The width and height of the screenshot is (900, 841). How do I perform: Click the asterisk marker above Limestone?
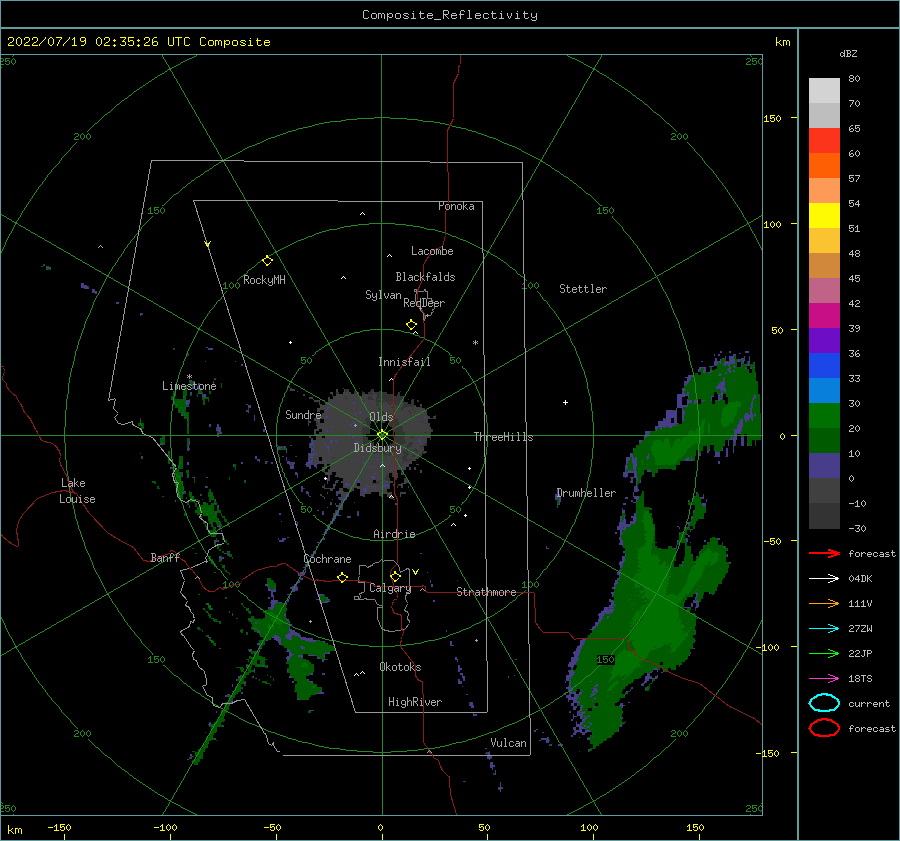pos(189,377)
